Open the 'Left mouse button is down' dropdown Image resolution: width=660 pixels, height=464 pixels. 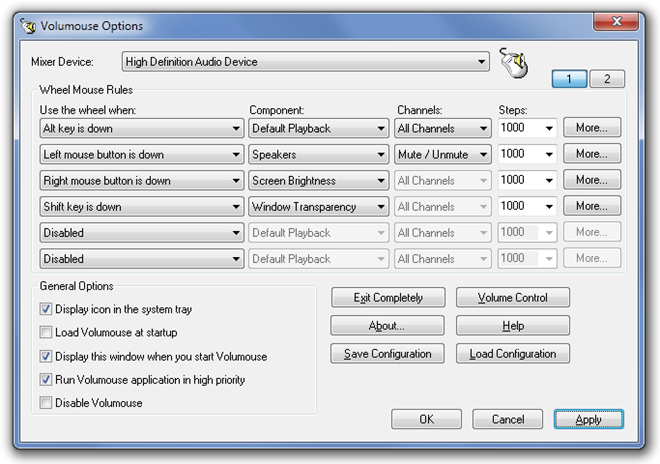pos(142,155)
